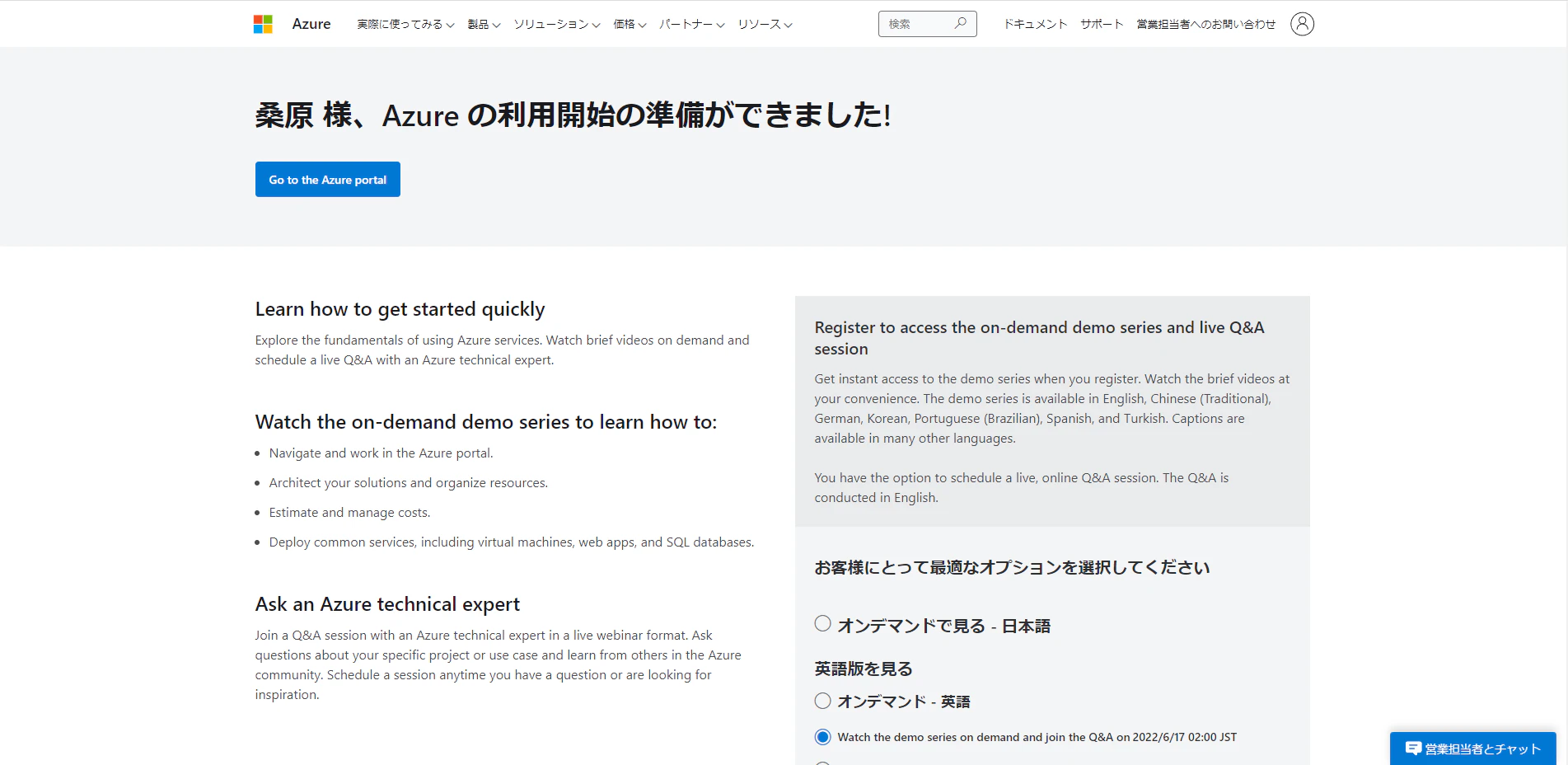Click the Register to access the on-demand heading

pyautogui.click(x=1039, y=338)
